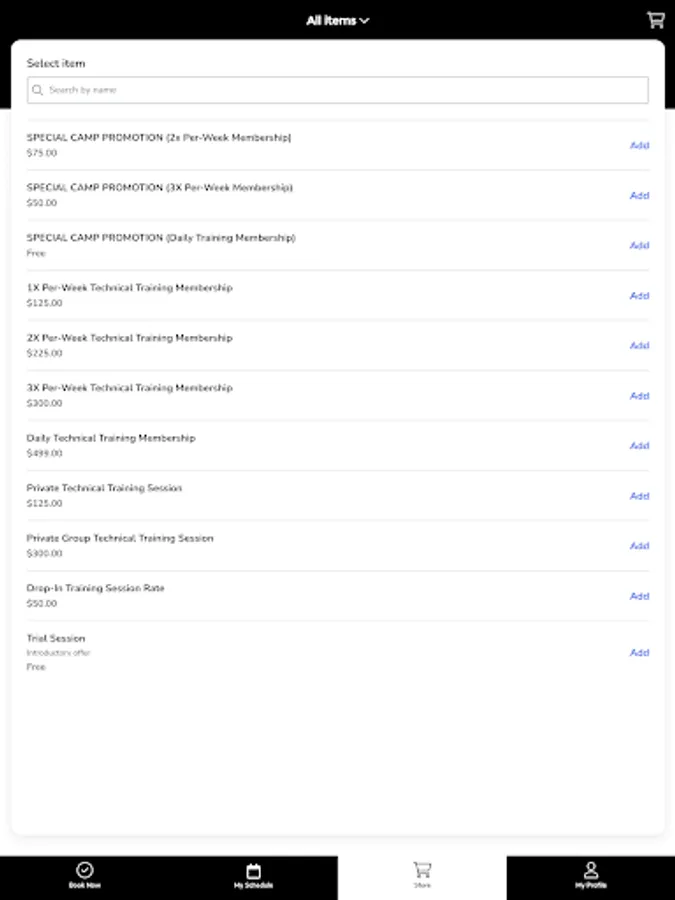Viewport: 675px width, 900px height.
Task: Add Private Technical Training Session
Action: tap(639, 496)
